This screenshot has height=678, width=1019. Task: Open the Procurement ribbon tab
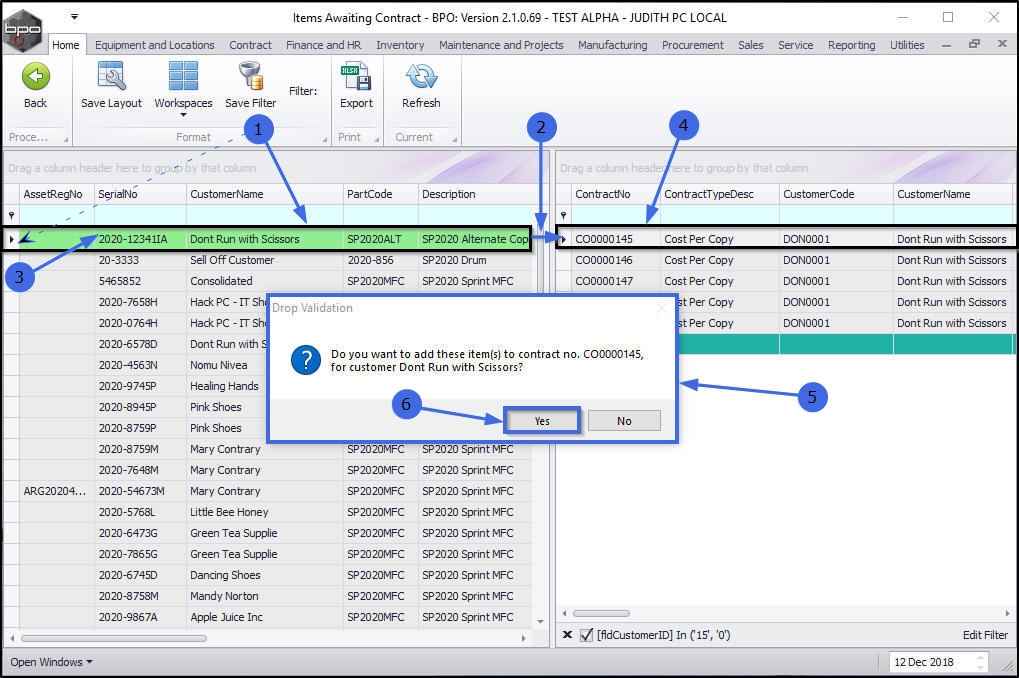coord(692,45)
